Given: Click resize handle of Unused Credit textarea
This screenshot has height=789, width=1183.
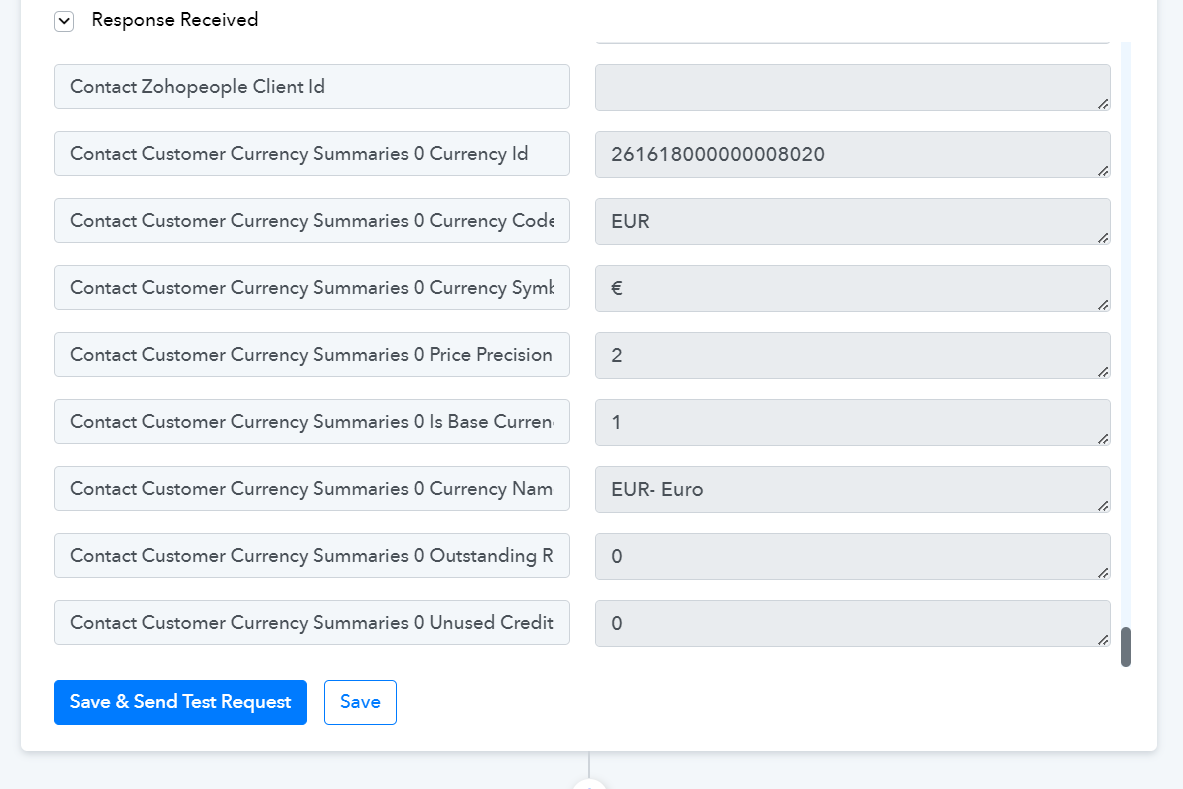Looking at the screenshot, I should (x=1103, y=640).
